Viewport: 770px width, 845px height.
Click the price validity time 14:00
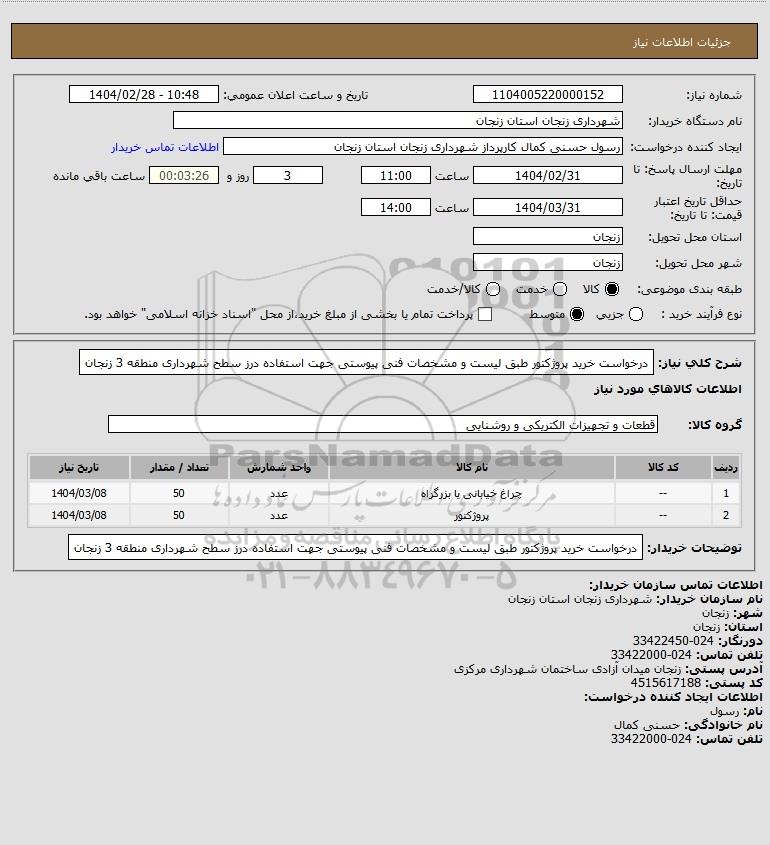tap(396, 207)
